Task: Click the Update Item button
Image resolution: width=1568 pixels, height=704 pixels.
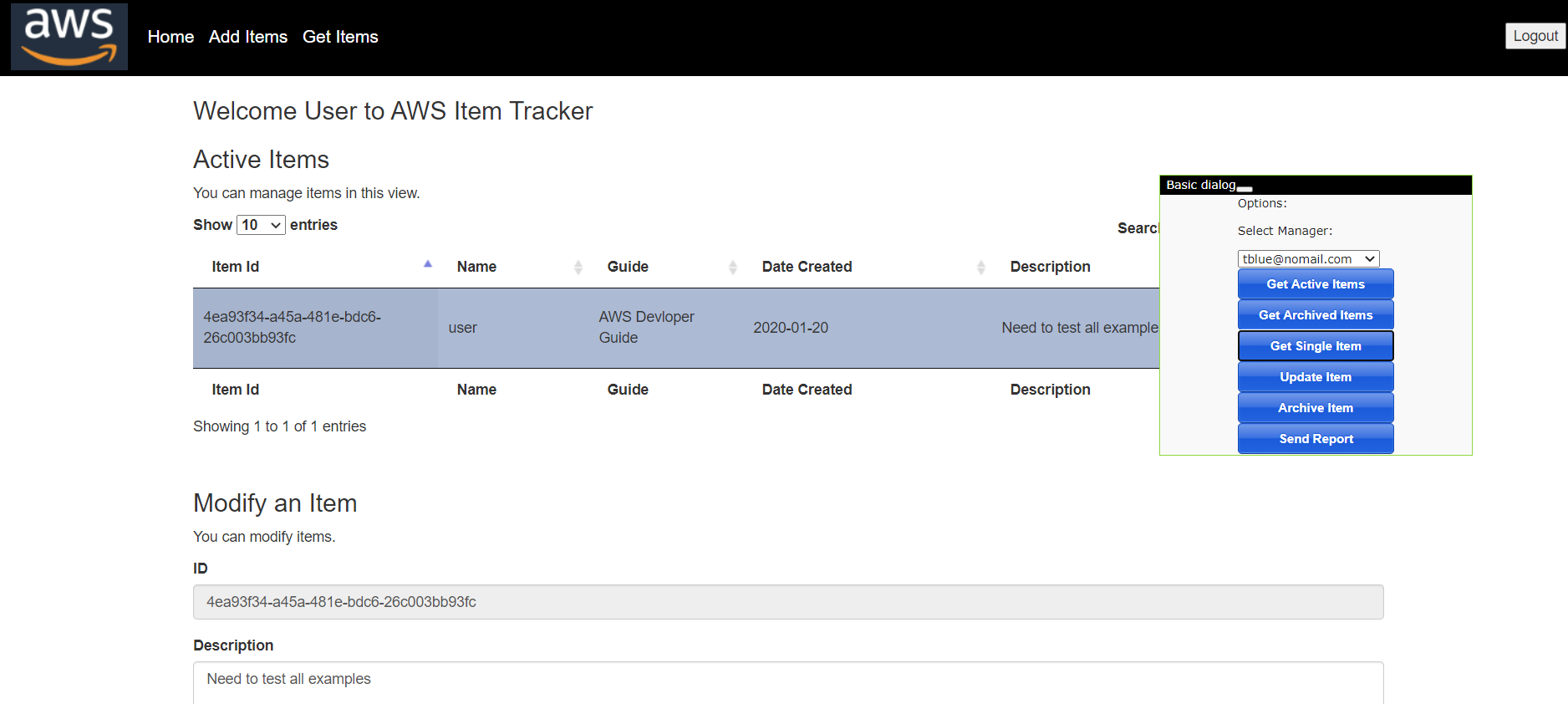Action: (1315, 377)
